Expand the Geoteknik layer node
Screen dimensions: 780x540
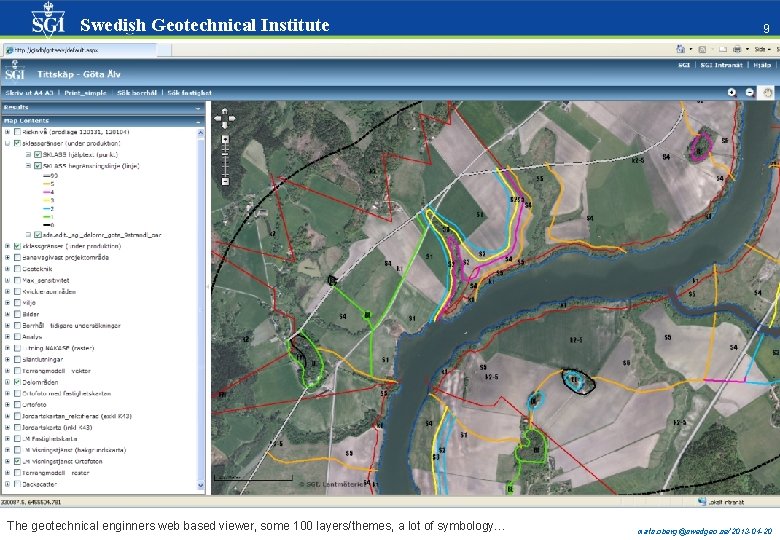coord(7,269)
